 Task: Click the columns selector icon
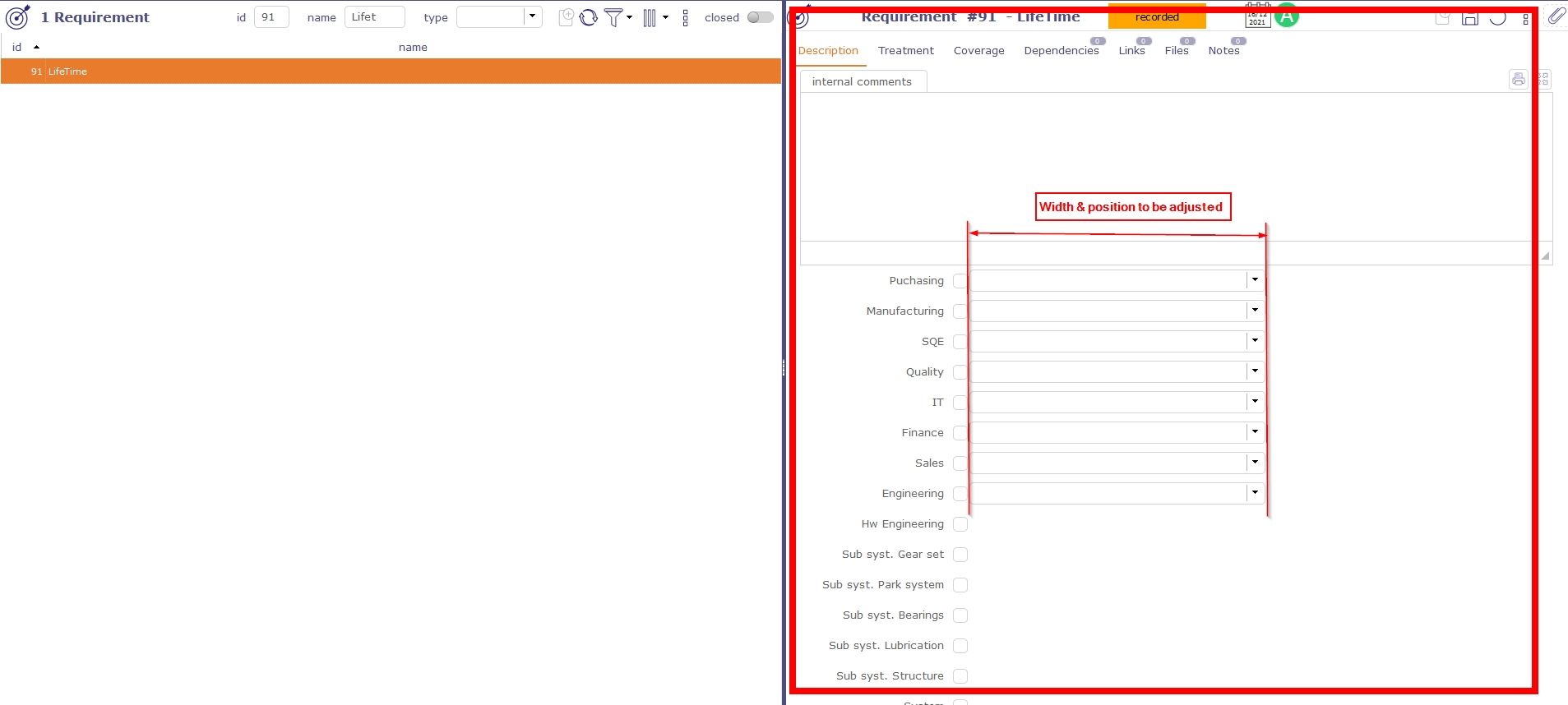pos(650,17)
